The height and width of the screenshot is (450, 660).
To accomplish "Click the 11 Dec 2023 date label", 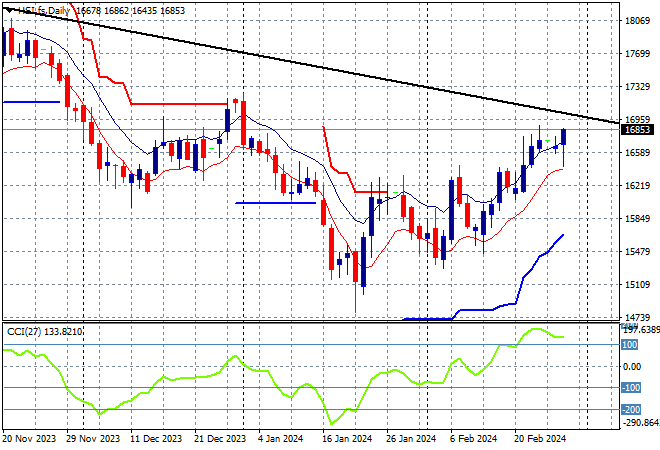I will [155, 439].
